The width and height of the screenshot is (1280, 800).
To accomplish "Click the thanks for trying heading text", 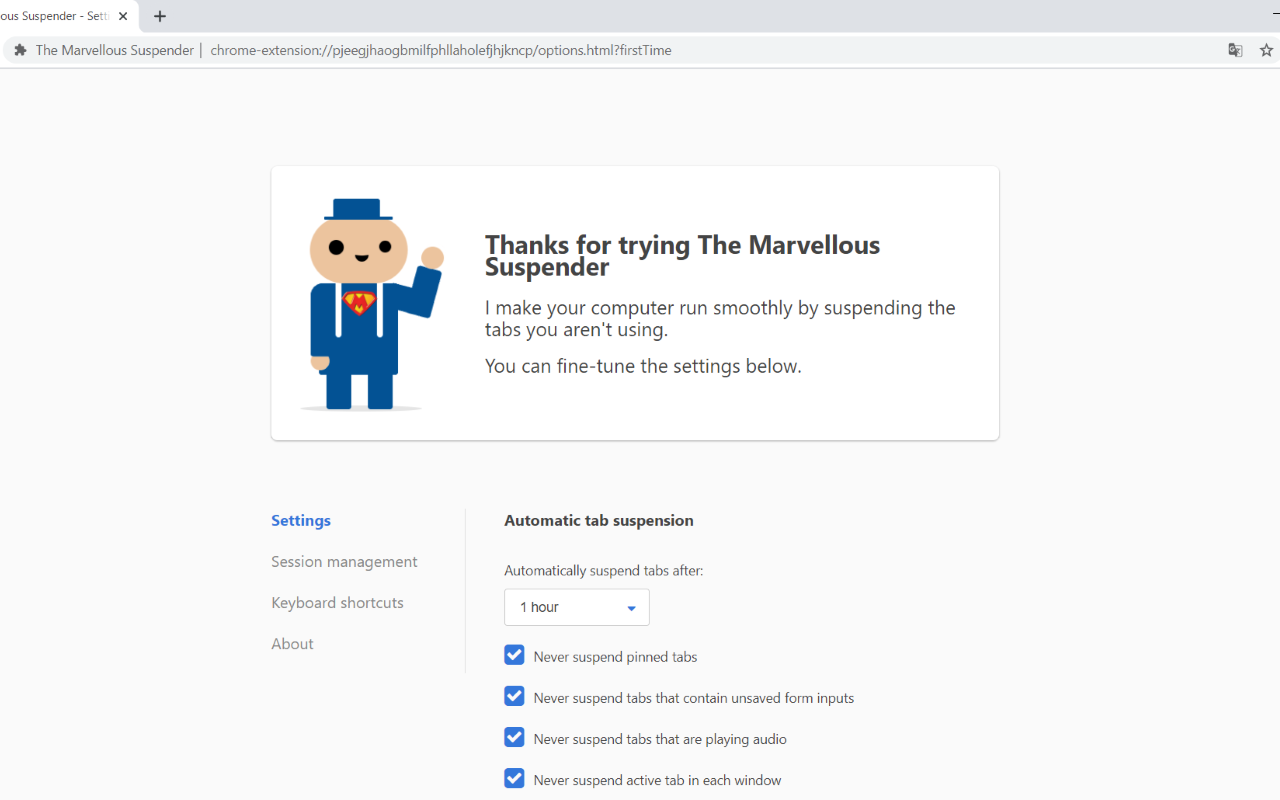I will click(682, 255).
